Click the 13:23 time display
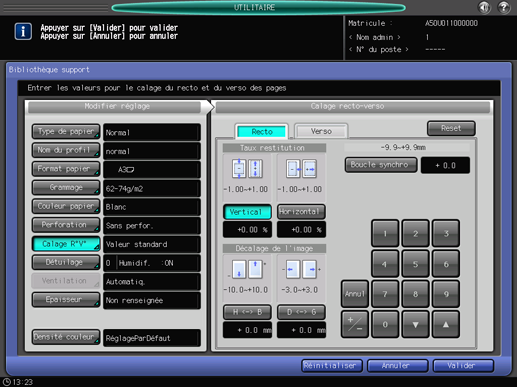 (x=23, y=382)
